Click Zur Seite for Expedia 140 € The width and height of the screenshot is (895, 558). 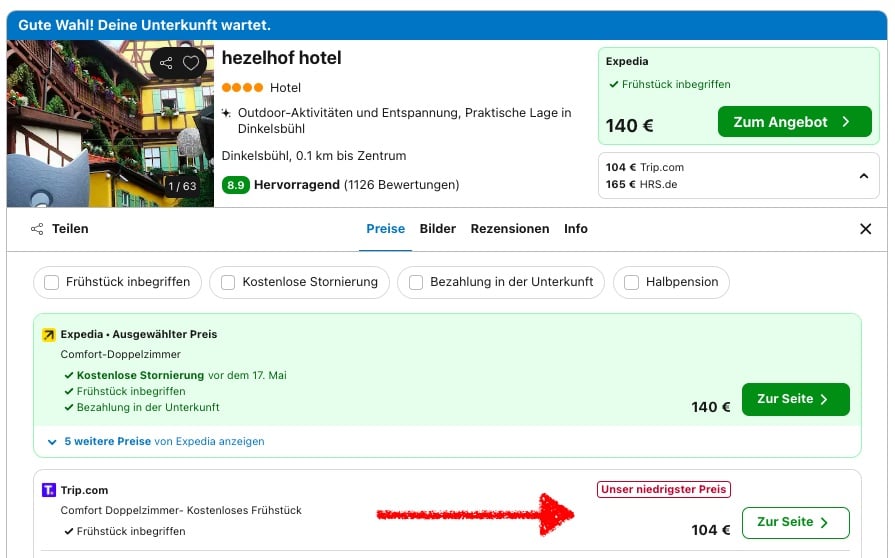pos(796,399)
